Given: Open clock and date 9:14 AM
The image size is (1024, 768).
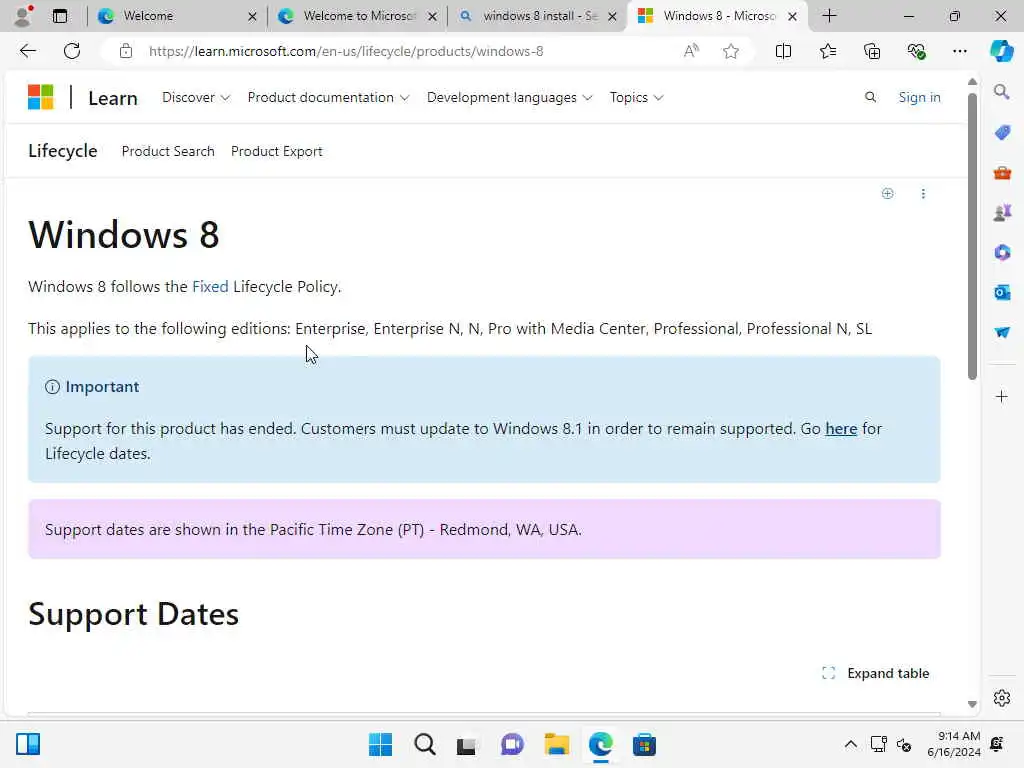Looking at the screenshot, I should click(x=953, y=744).
